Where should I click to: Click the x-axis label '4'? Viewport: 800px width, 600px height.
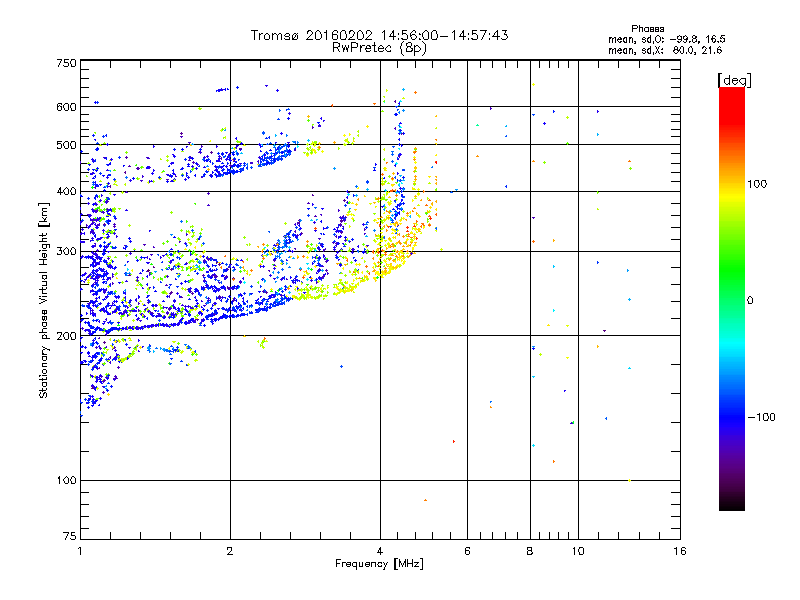click(380, 551)
